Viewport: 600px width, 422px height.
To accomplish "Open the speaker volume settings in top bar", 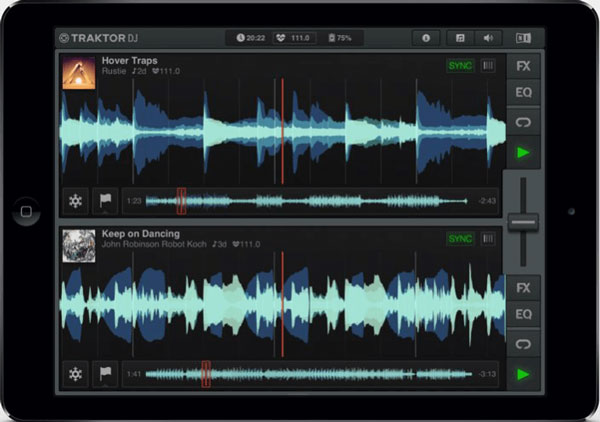I will [488, 38].
